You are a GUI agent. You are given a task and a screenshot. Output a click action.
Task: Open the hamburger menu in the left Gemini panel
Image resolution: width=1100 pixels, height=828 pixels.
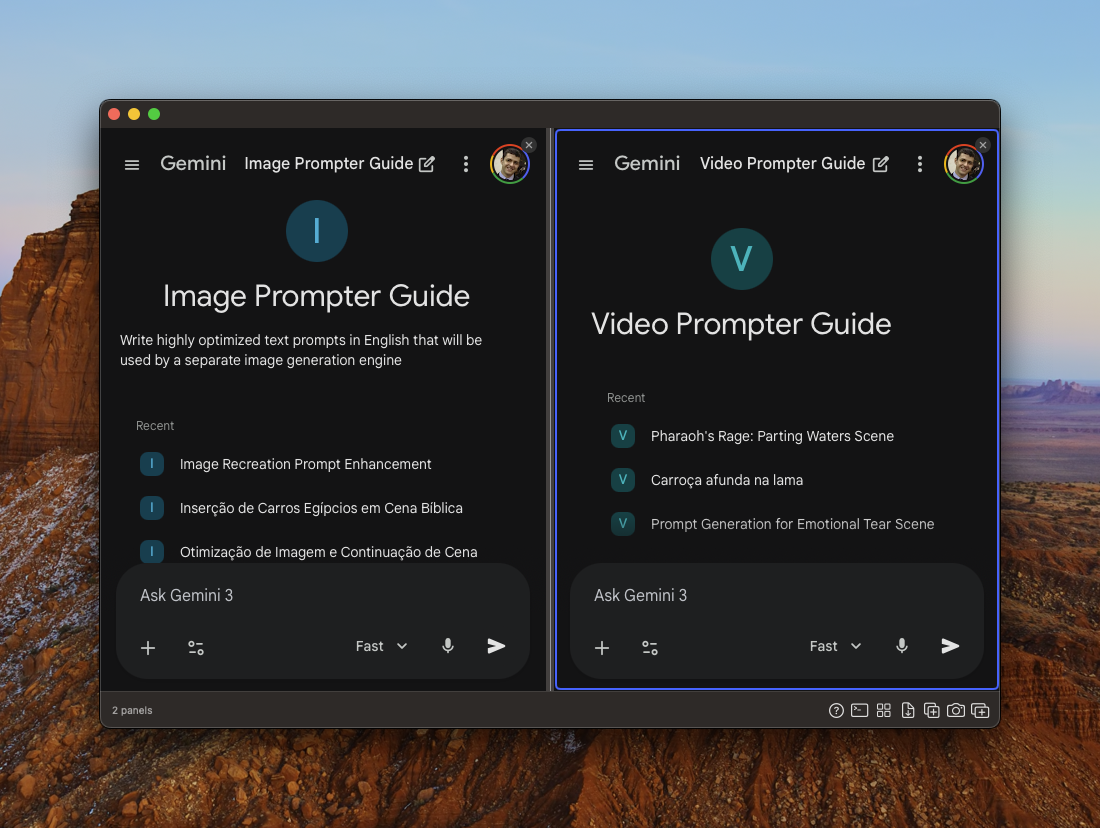pos(131,164)
